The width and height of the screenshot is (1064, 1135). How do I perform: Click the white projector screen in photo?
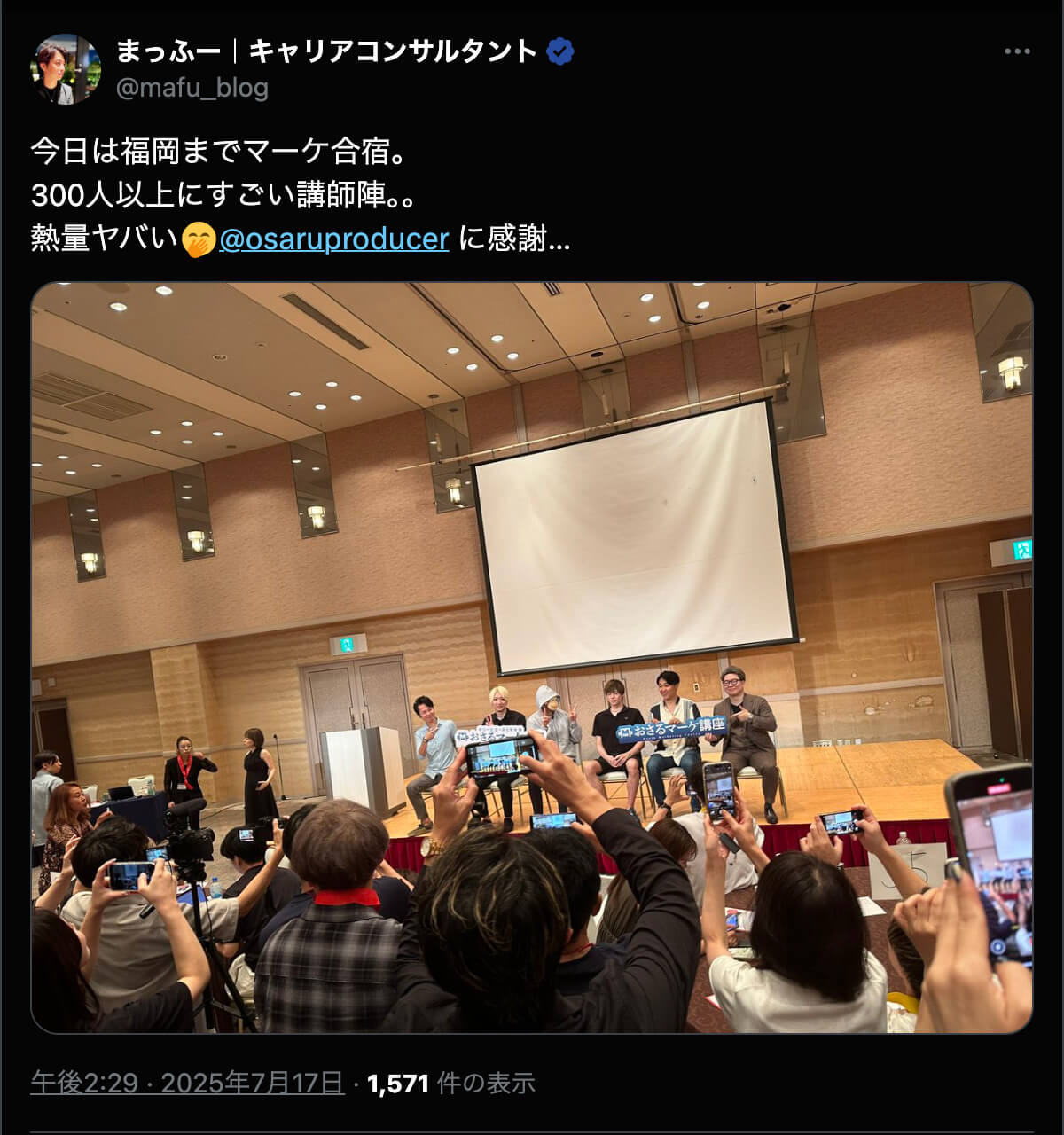[636, 538]
